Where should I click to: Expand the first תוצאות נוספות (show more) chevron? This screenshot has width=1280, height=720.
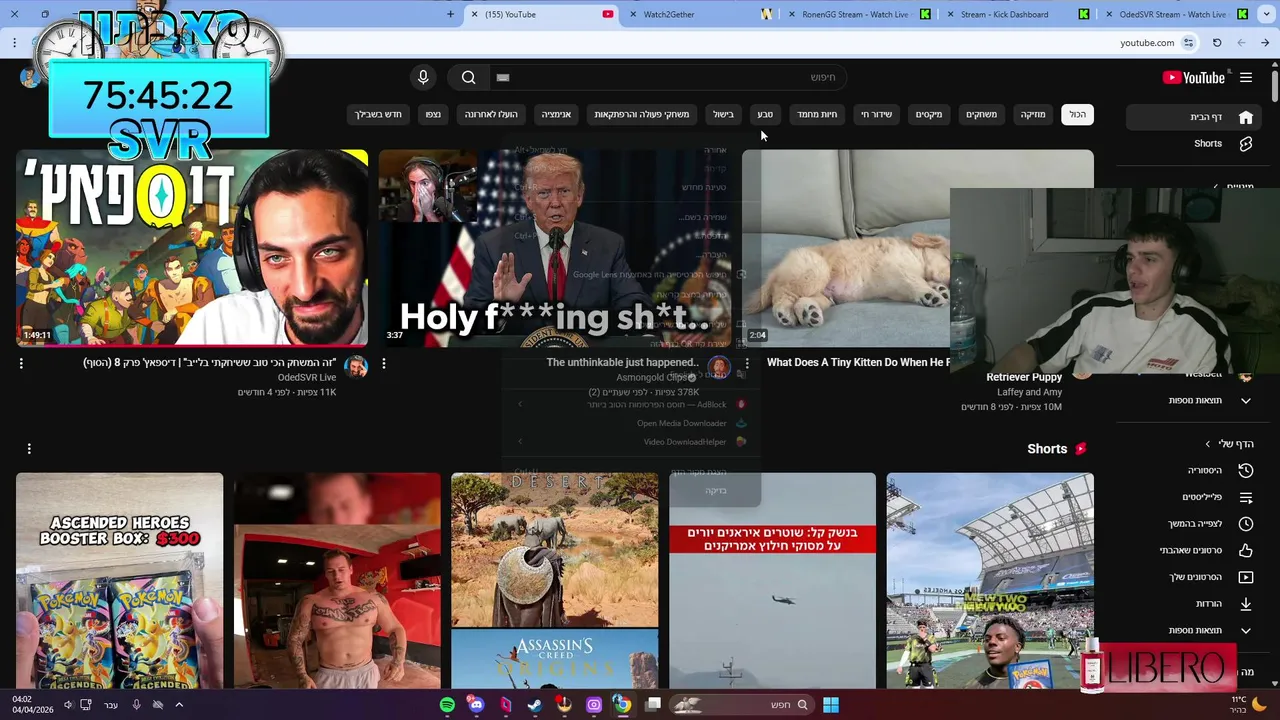1246,401
